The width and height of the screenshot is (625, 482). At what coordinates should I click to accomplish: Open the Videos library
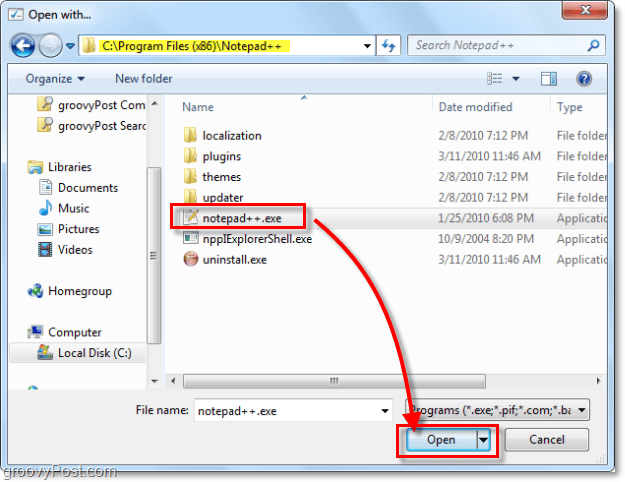(x=65, y=250)
